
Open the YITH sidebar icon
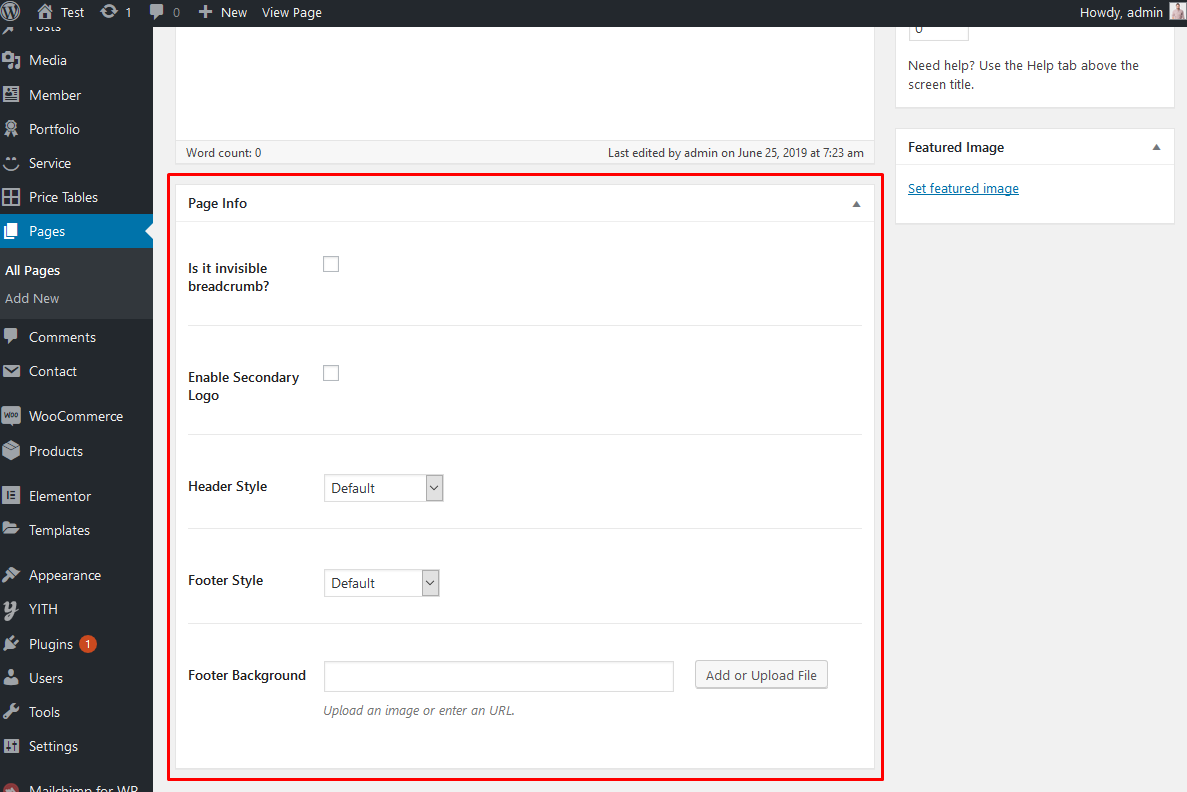point(12,609)
